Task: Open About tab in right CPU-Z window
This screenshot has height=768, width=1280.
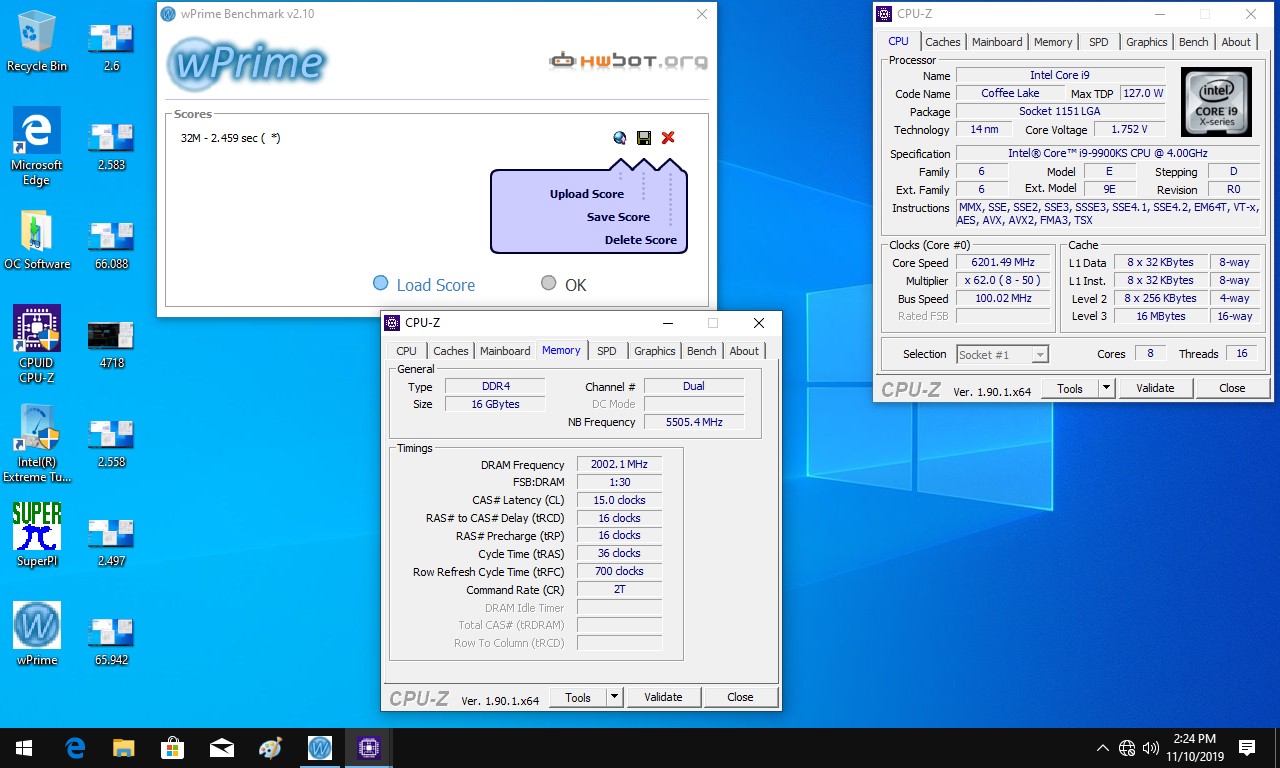Action: tap(1236, 42)
